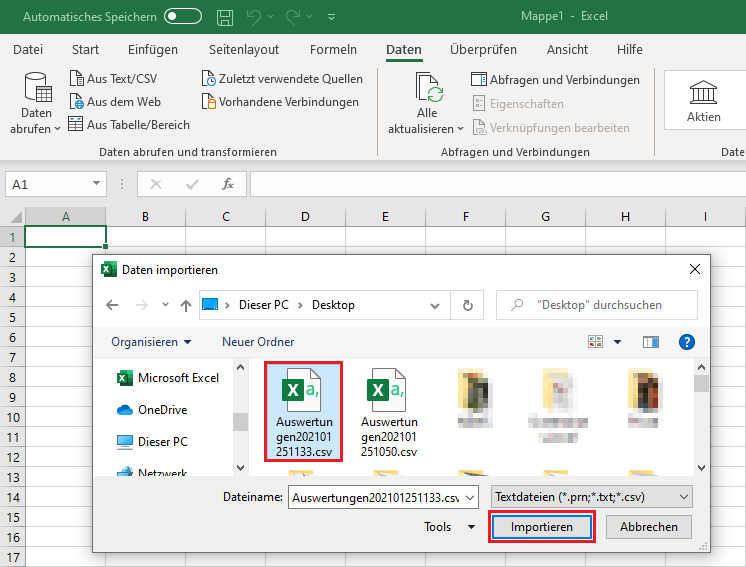Select file Auswertungen202101251050.csv

tap(388, 412)
